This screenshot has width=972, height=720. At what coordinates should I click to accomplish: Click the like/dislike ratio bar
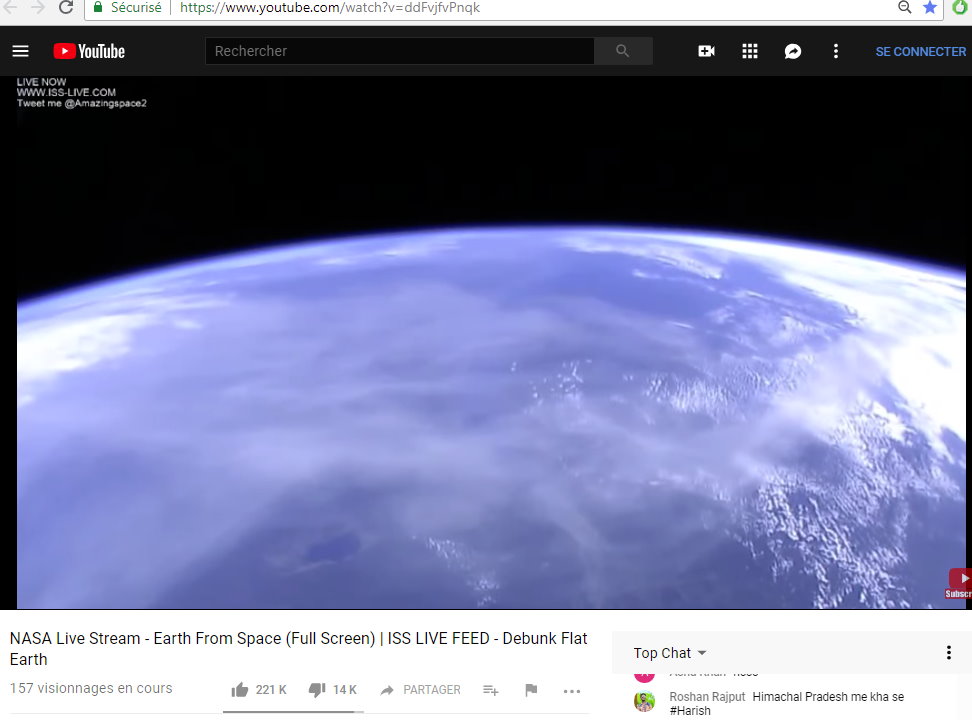(293, 712)
